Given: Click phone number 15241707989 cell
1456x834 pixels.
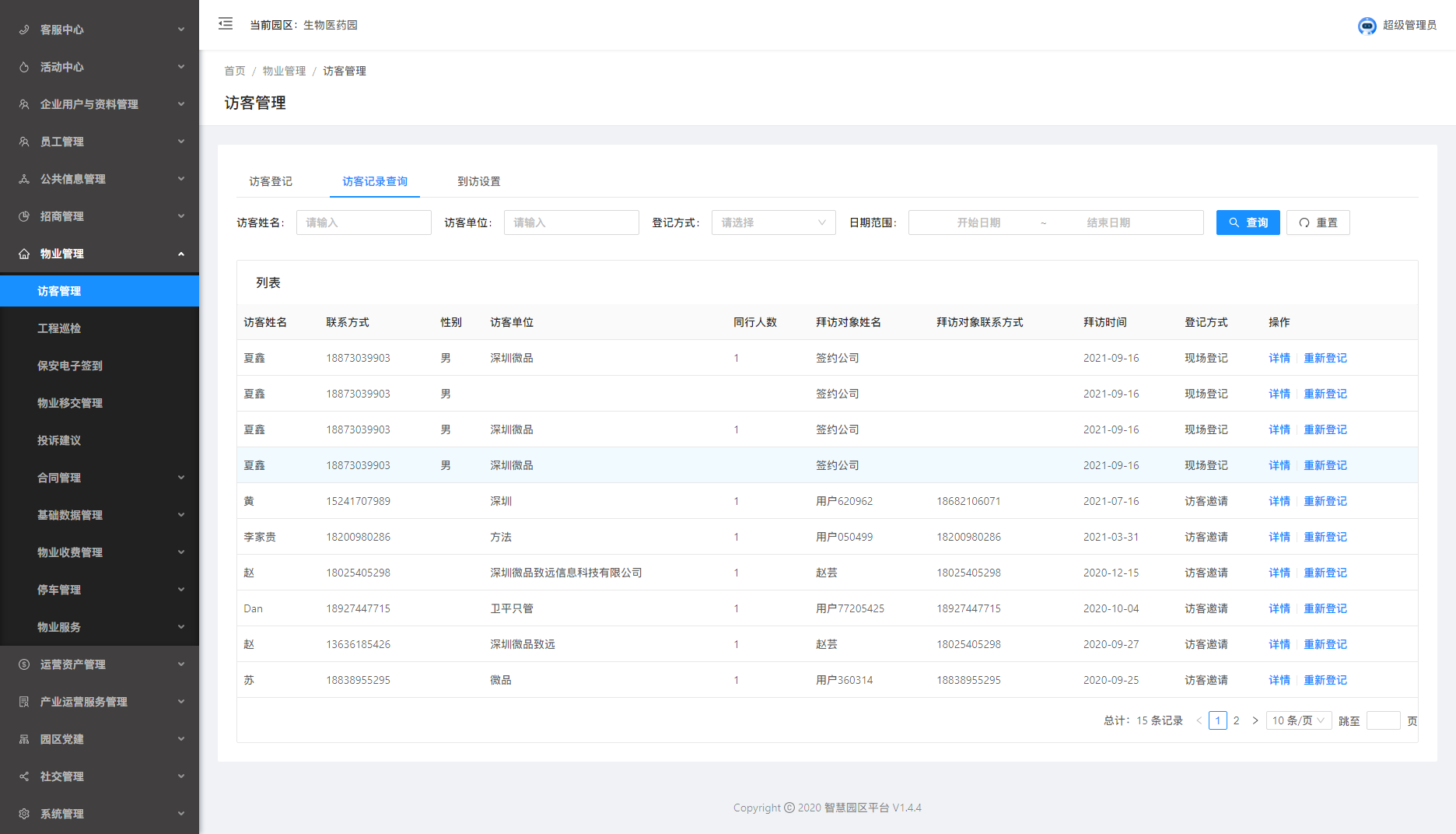Looking at the screenshot, I should coord(358,501).
